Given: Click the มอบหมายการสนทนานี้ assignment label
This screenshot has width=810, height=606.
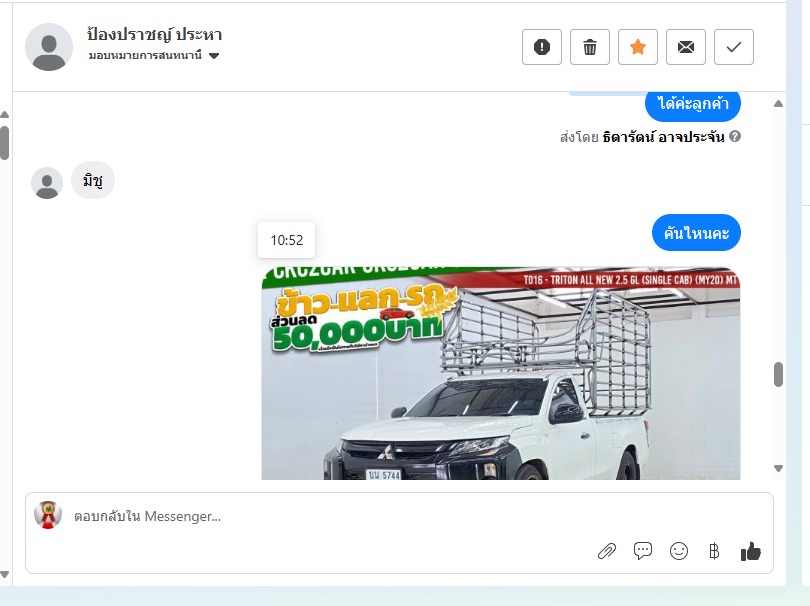Looking at the screenshot, I should coord(145,55).
